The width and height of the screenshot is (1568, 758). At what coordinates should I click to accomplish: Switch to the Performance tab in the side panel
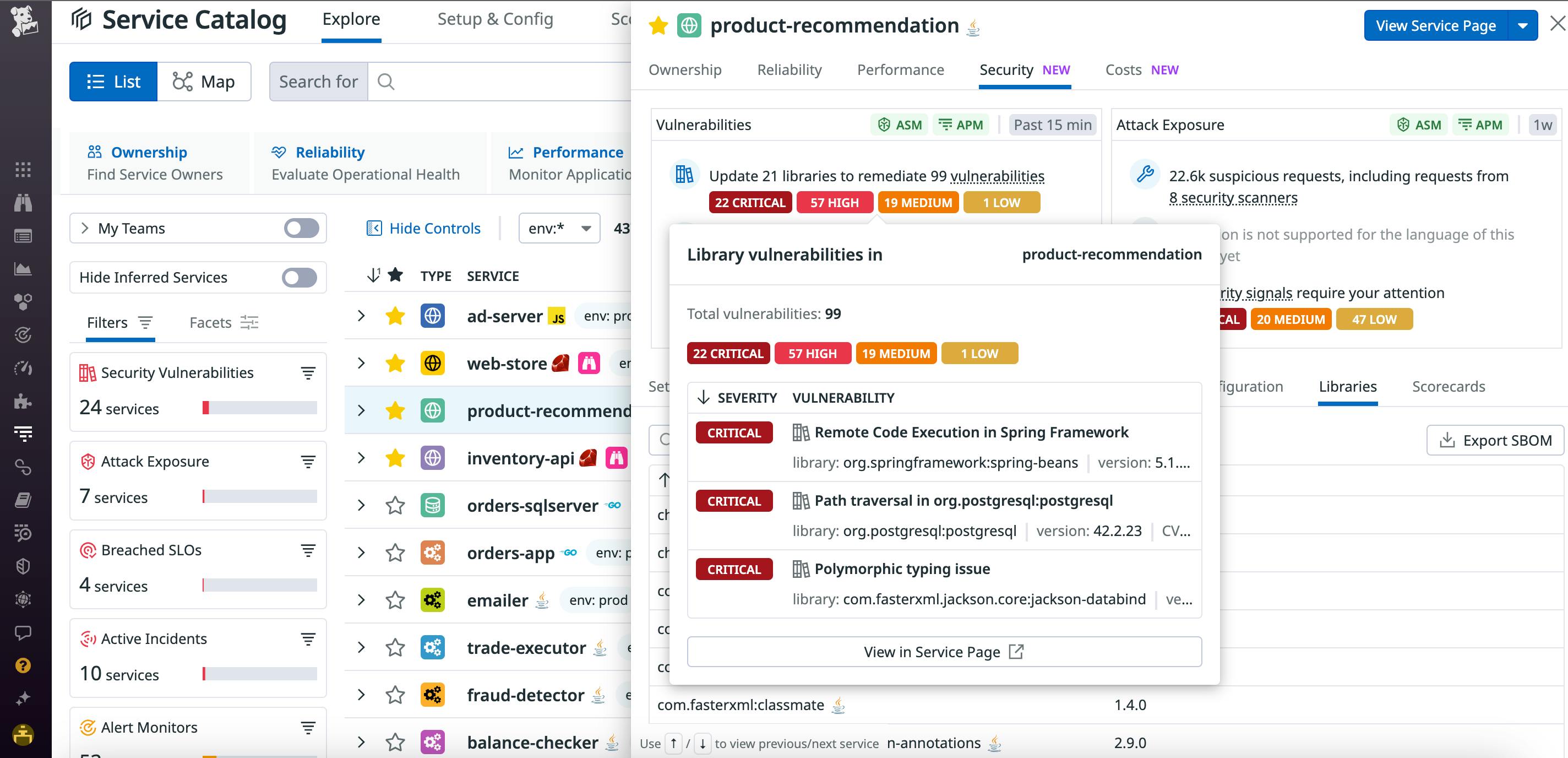tap(900, 70)
